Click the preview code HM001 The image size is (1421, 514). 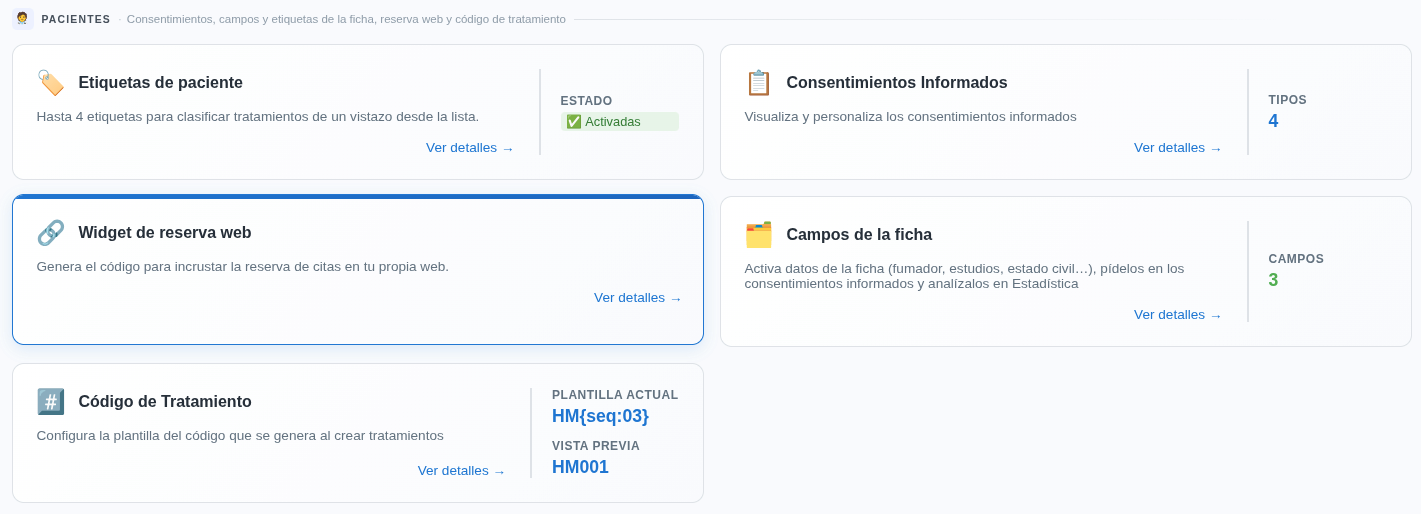(580, 467)
